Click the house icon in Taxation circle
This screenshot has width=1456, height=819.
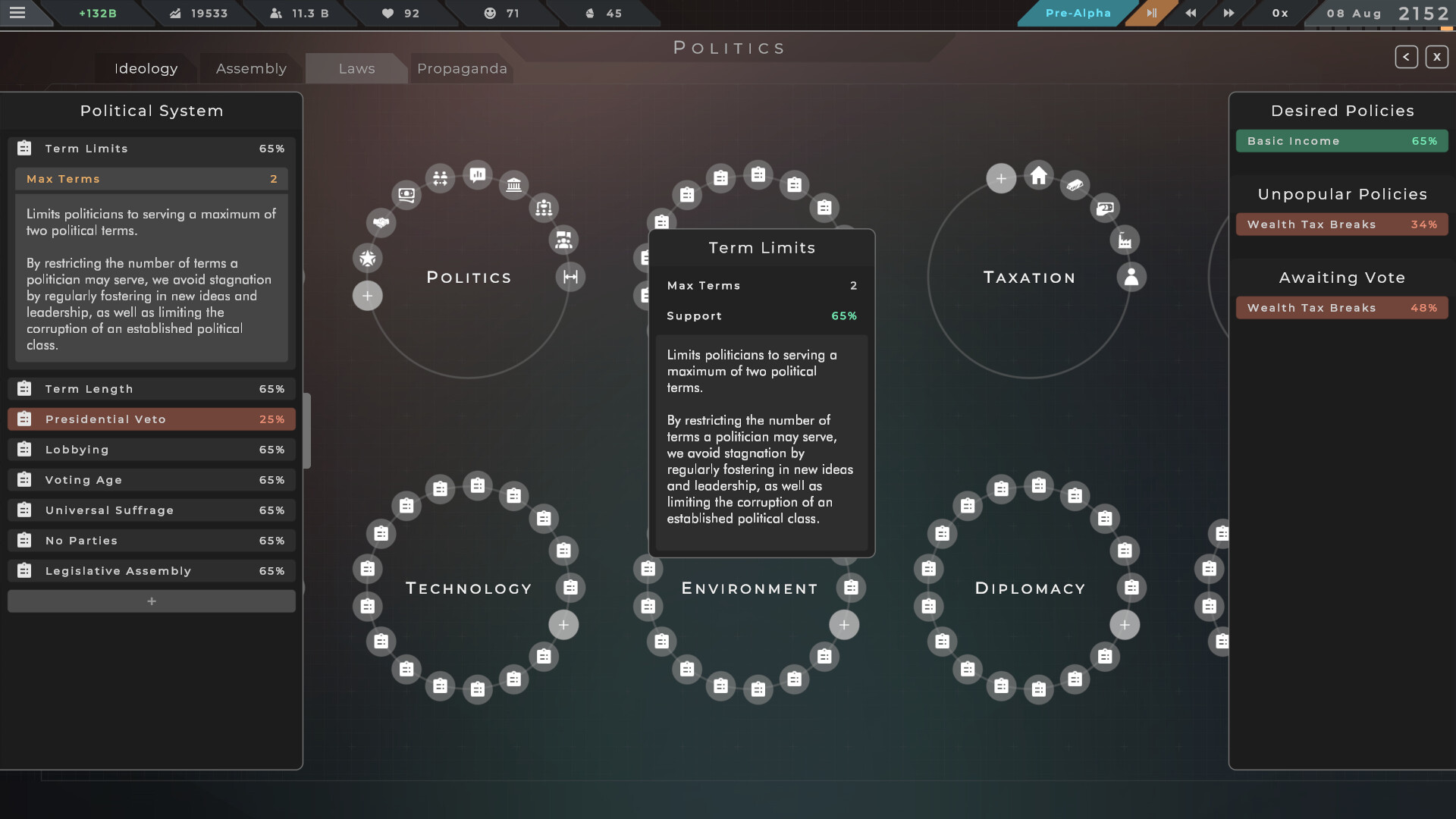pos(1039,175)
